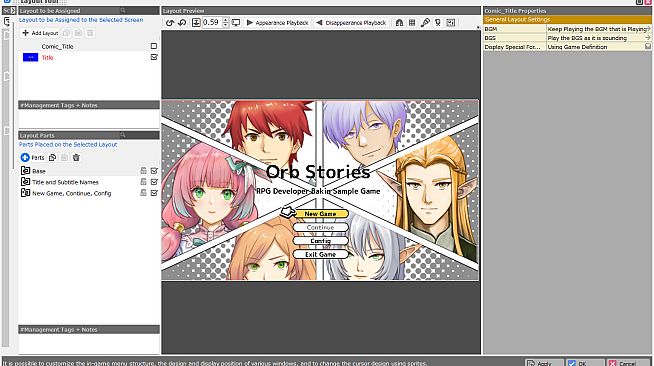The image size is (654, 366).
Task: Click the New Game menu button in preview
Action: click(x=320, y=213)
